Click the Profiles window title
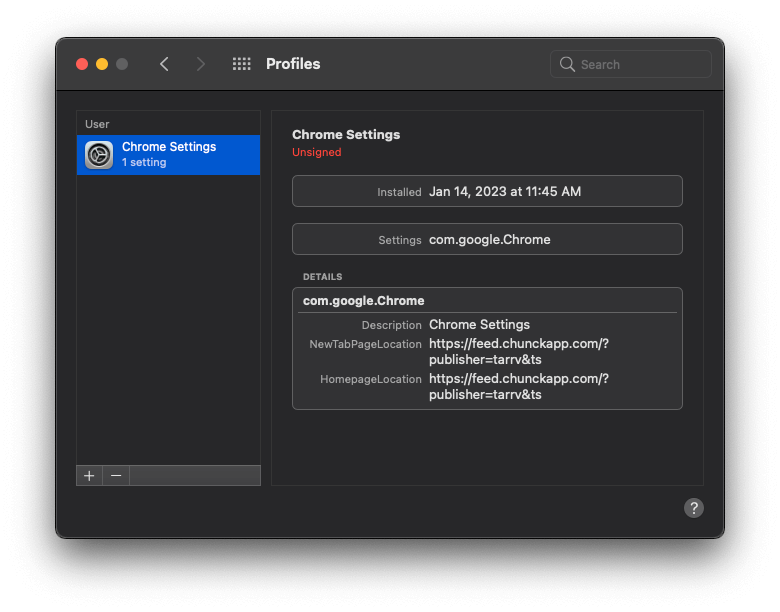 click(x=293, y=64)
